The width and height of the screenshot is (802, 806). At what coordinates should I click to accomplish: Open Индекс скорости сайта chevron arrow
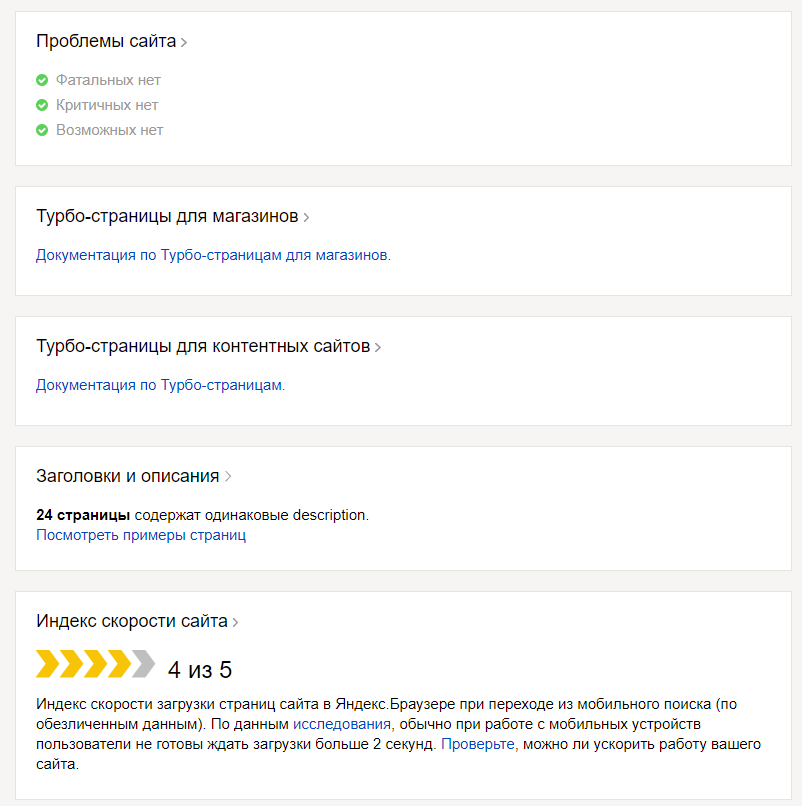[x=236, y=622]
